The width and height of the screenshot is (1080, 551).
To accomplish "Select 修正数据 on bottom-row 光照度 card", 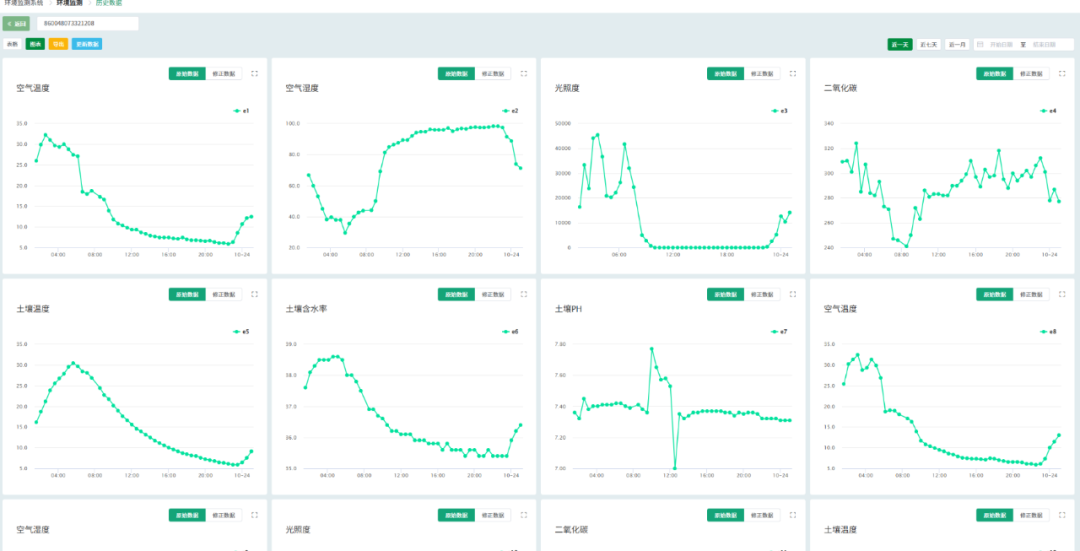I will (493, 514).
